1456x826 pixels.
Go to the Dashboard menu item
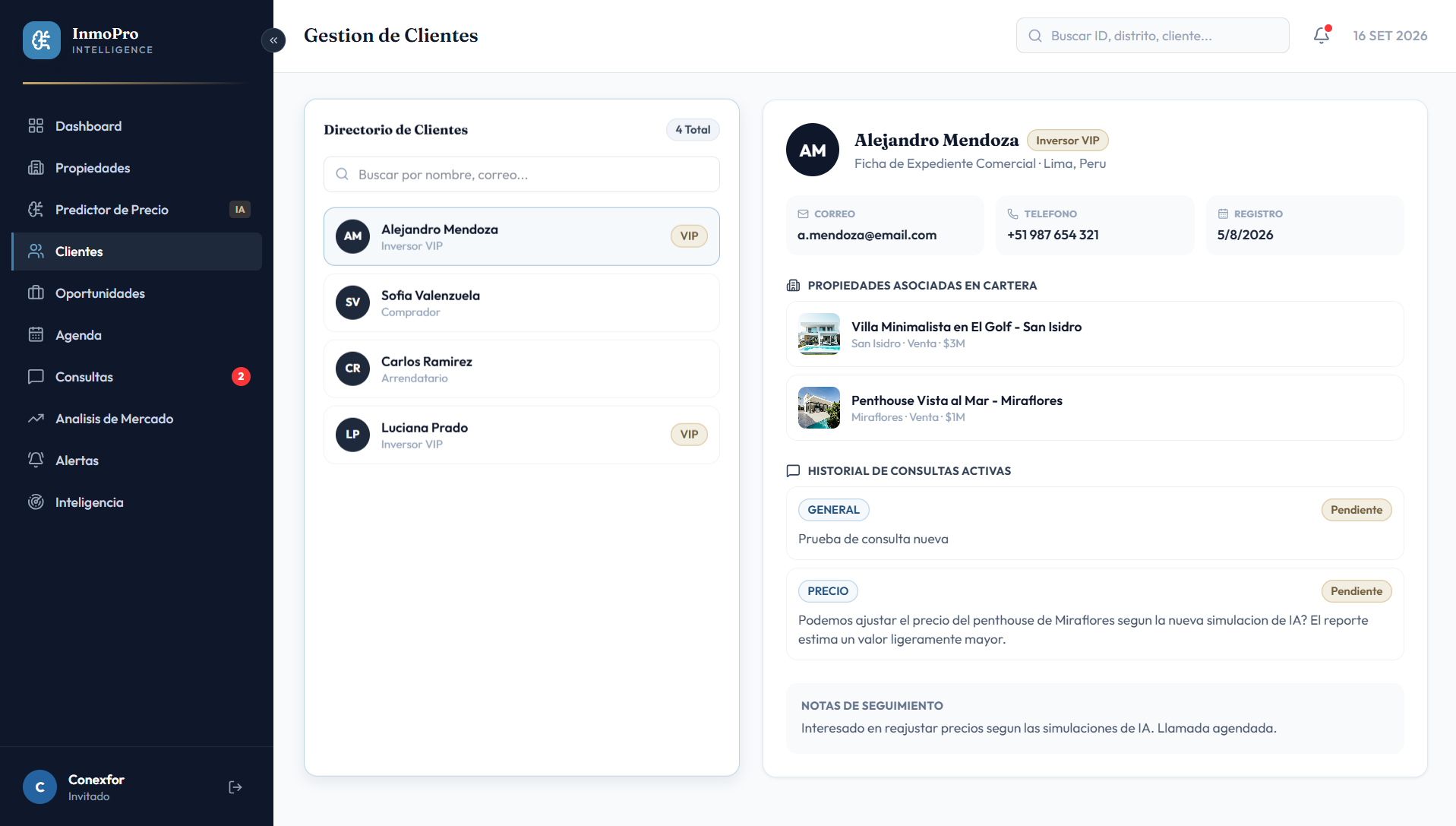(137, 126)
